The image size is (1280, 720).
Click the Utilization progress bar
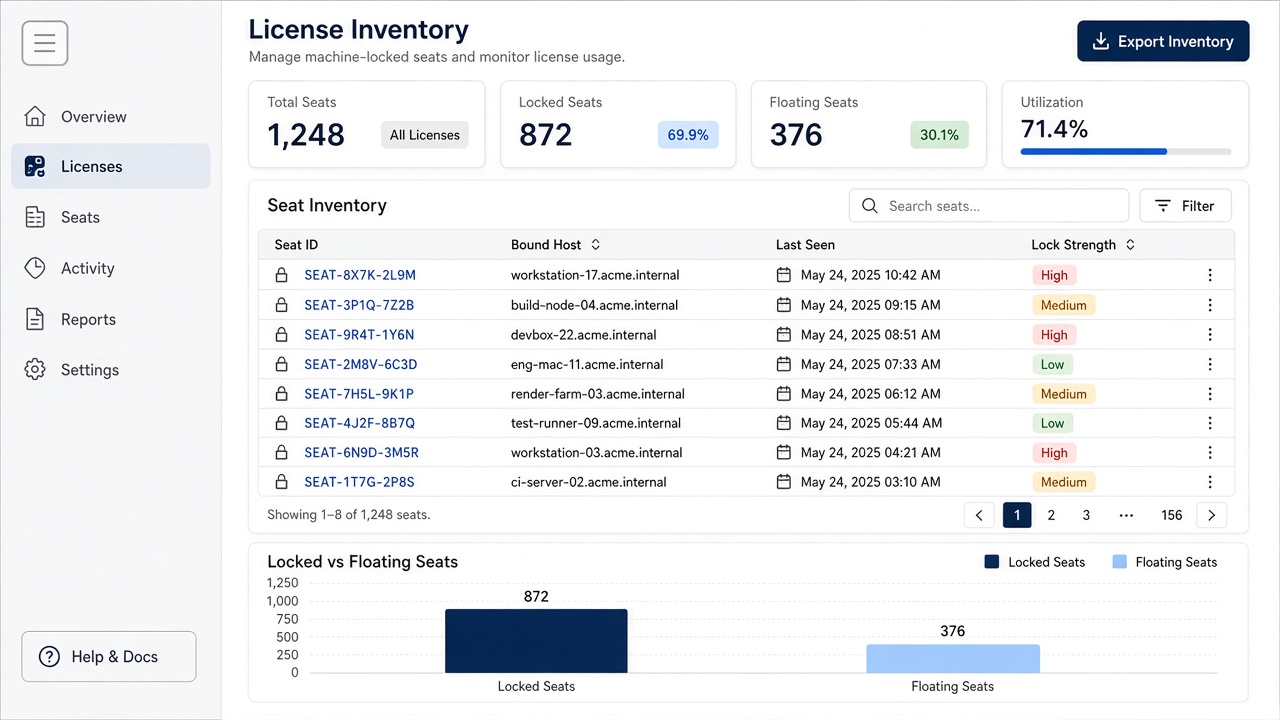click(x=1126, y=152)
